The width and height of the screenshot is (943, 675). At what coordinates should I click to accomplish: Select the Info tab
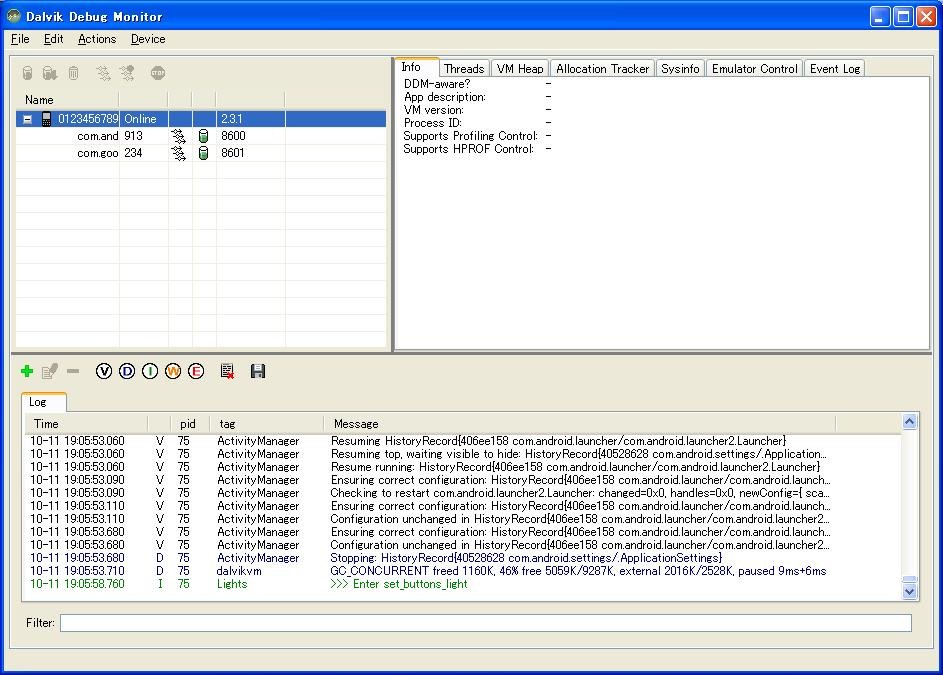point(416,67)
